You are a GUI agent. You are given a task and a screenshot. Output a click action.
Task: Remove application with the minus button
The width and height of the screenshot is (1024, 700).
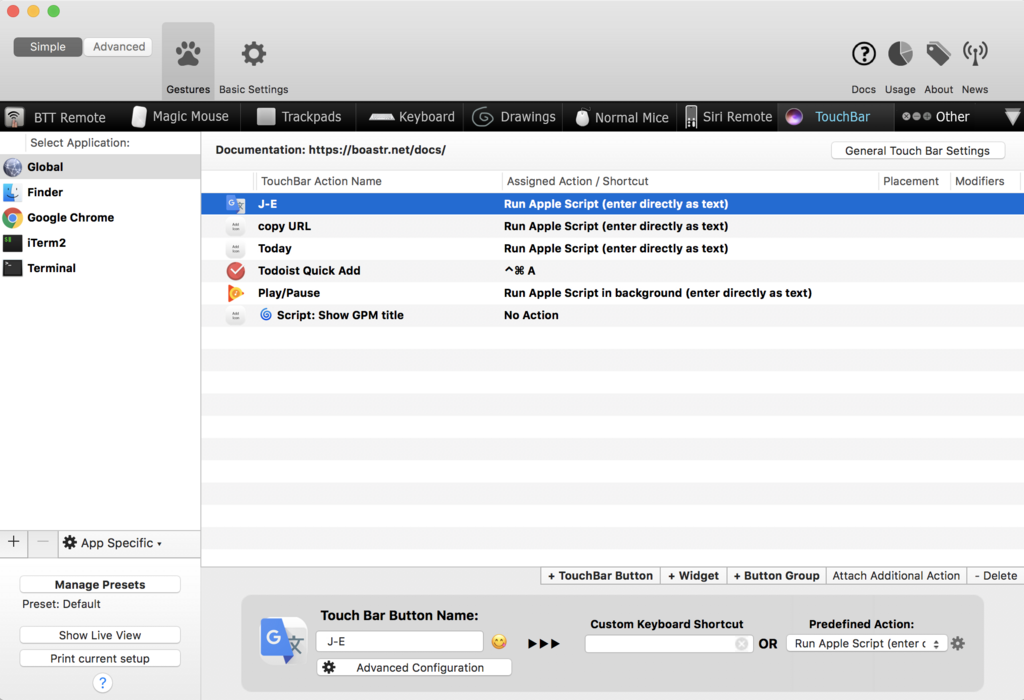42,542
